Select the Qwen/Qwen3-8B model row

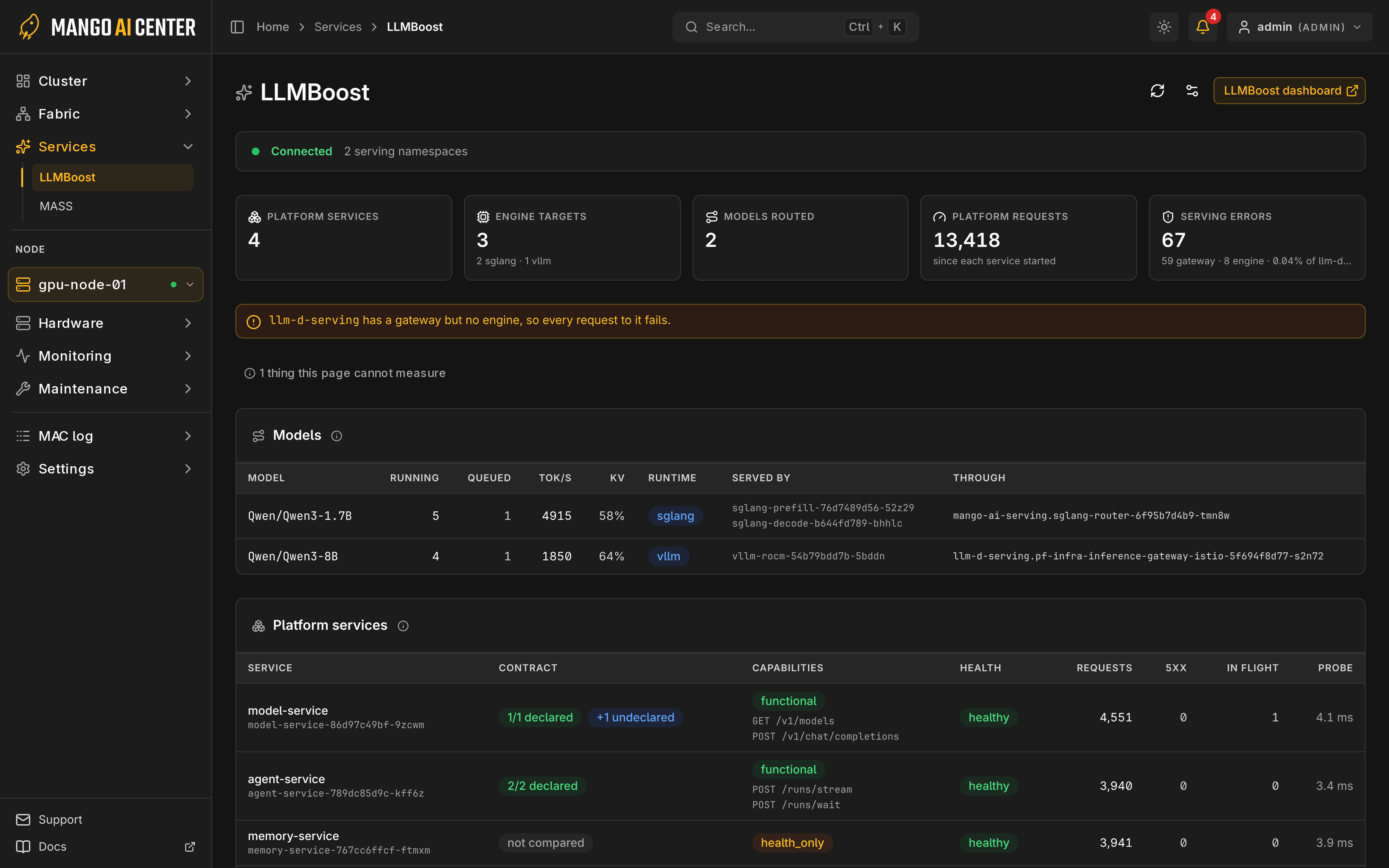pos(800,556)
